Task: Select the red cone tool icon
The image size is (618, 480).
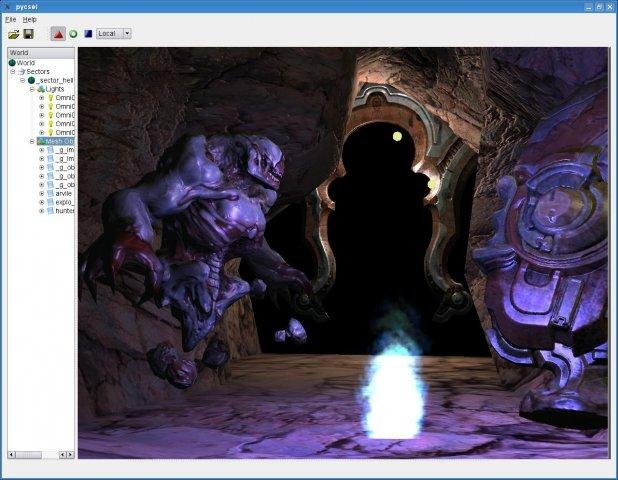Action: [x=58, y=34]
